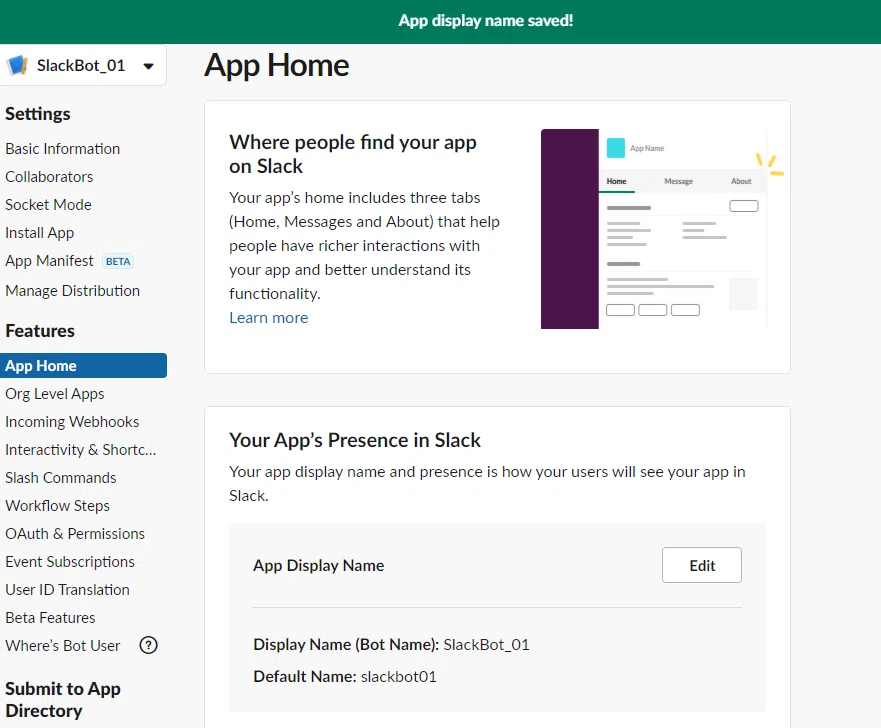Click the Settings section heading
The image size is (881, 728).
point(38,114)
